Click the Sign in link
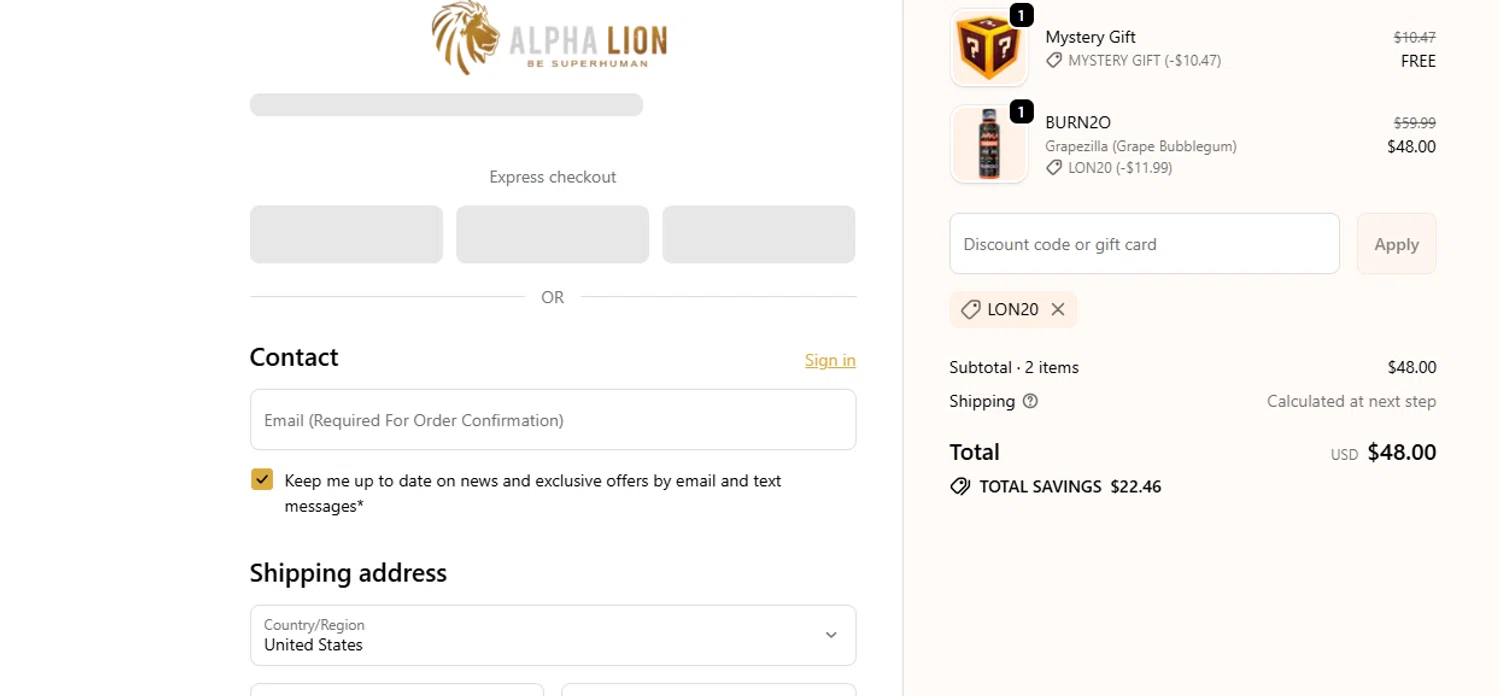 [830, 360]
